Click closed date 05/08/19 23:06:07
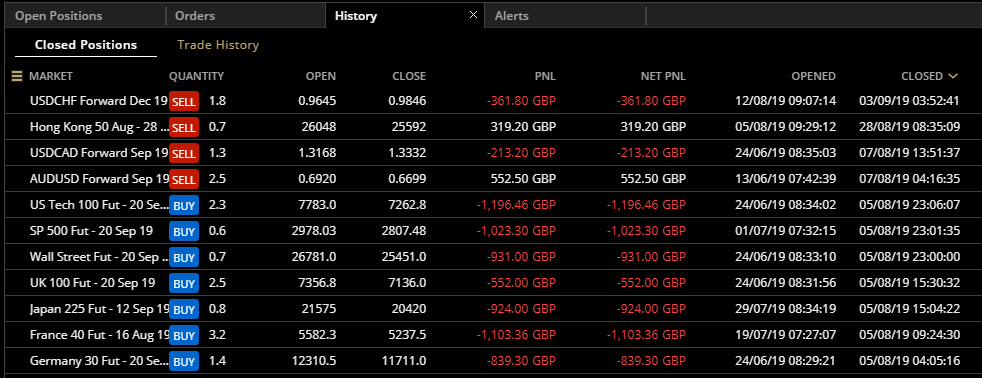The height and width of the screenshot is (378, 982). [909, 205]
